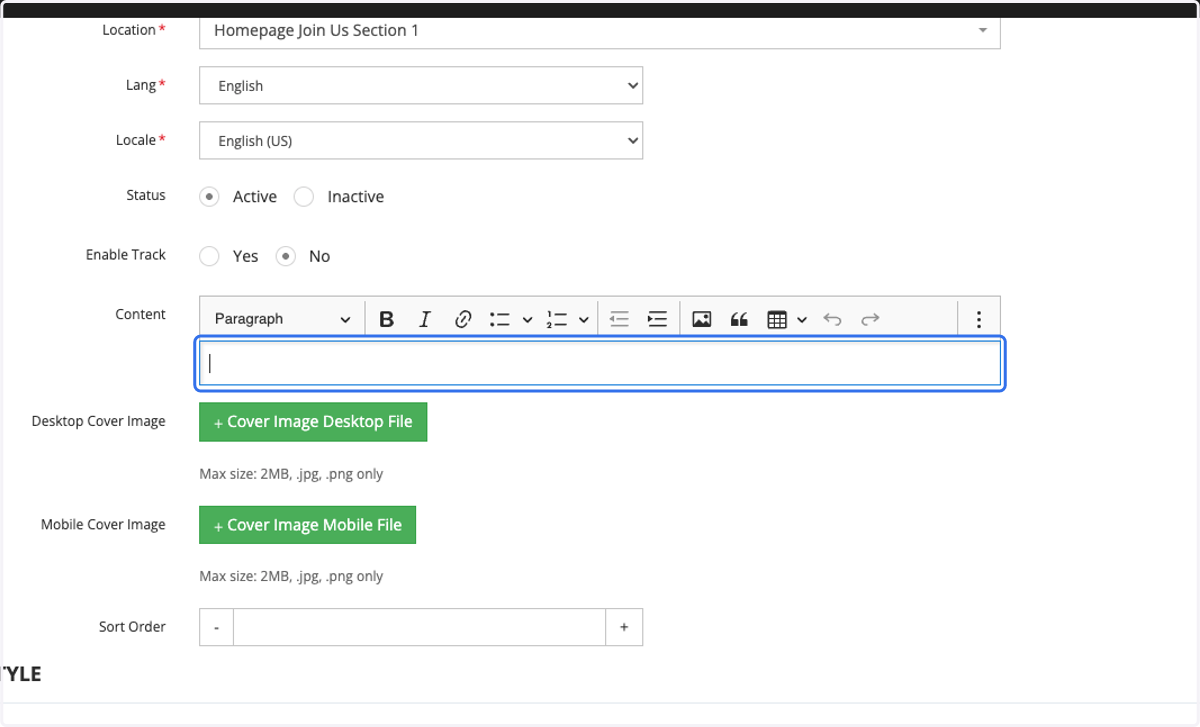The image size is (1200, 727).
Task: Open table options dropdown arrow
Action: pyautogui.click(x=802, y=319)
